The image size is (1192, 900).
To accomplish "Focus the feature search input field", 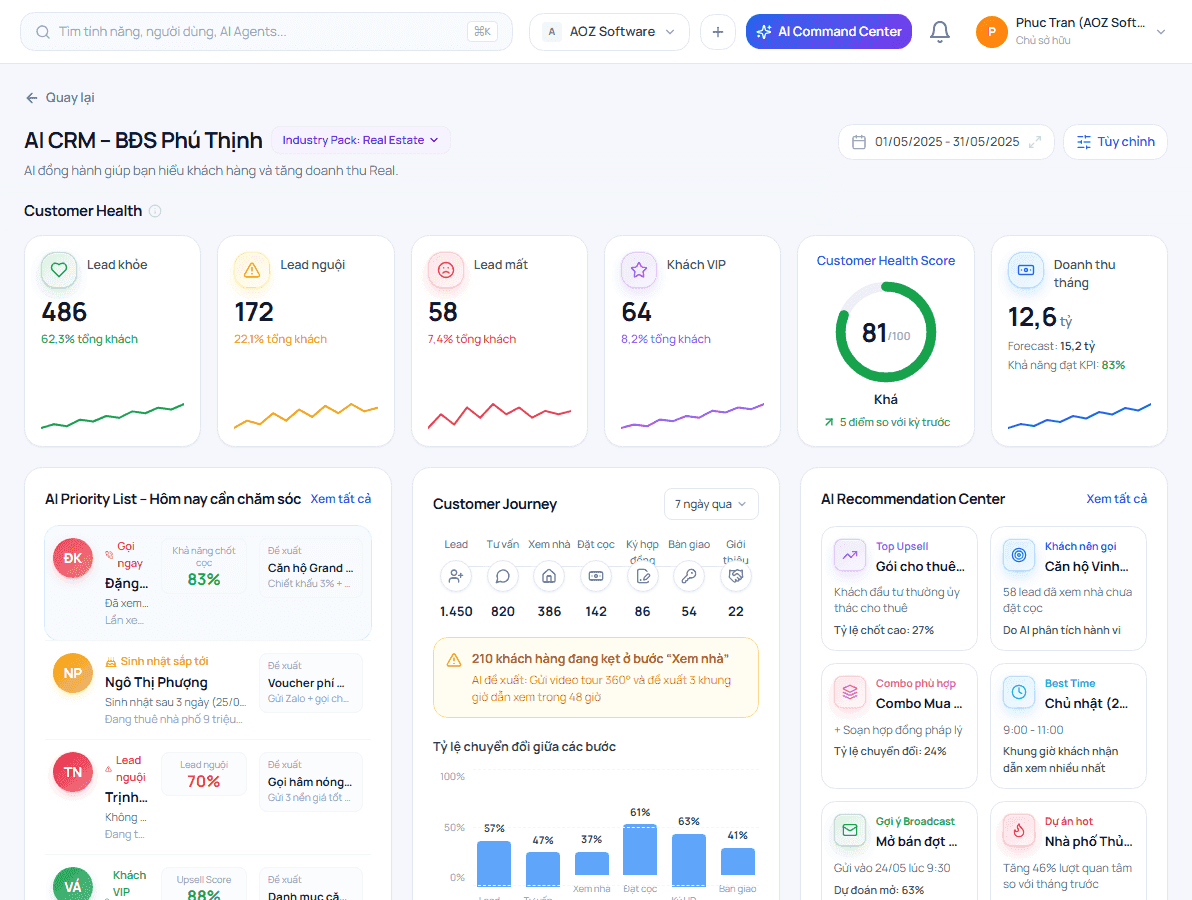I will [x=266, y=32].
